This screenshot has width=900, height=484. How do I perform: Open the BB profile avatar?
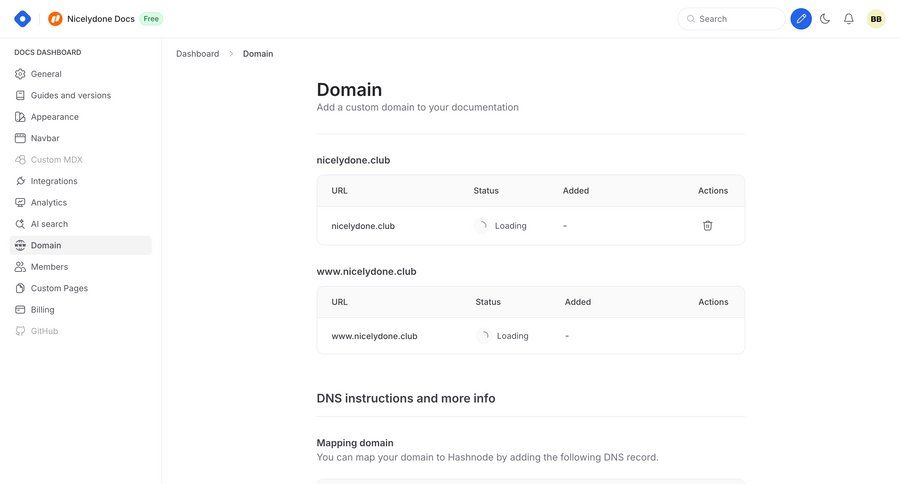(x=876, y=19)
